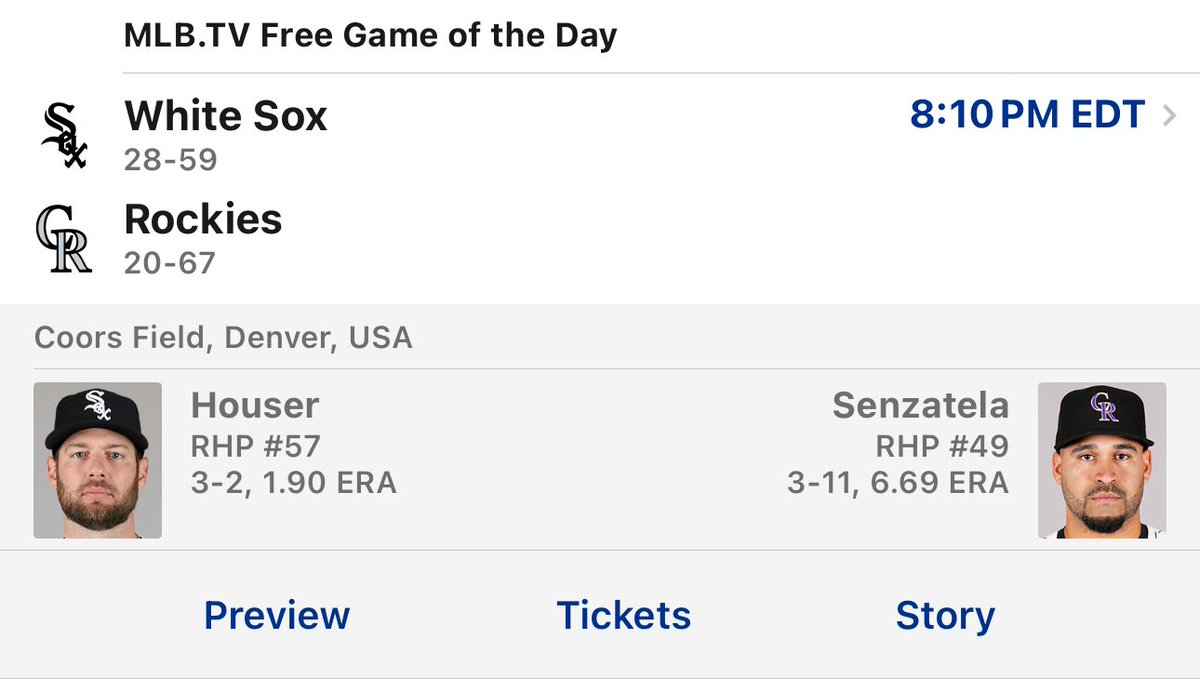
Task: Tap the Coors Field venue text
Action: click(223, 337)
